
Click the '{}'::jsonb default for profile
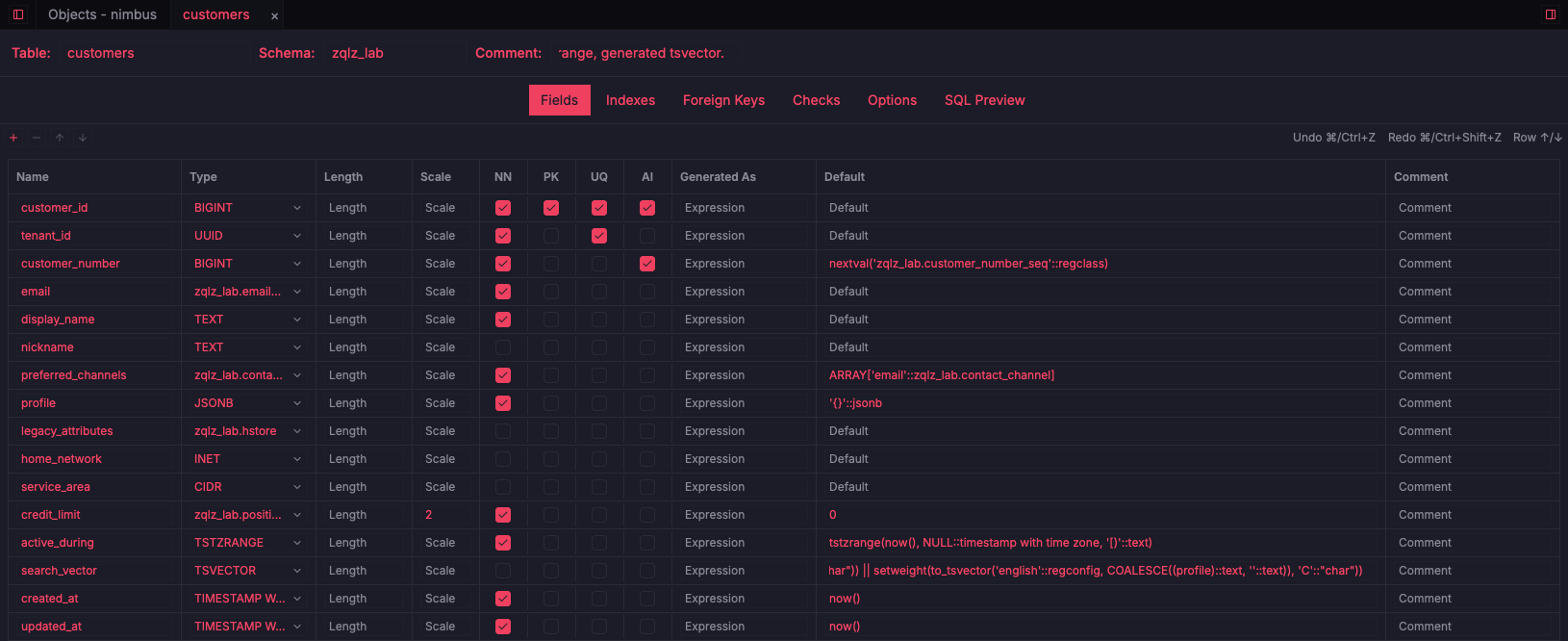[1100, 403]
